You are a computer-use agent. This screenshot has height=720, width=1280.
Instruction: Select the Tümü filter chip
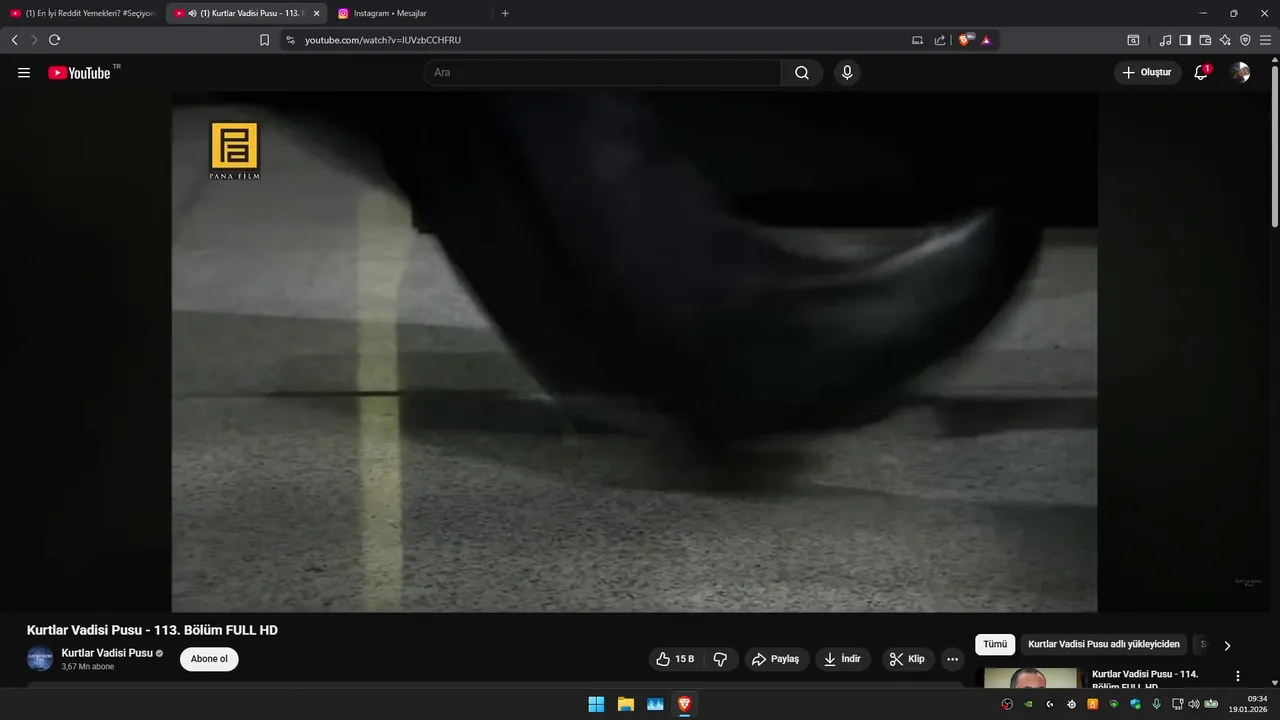point(995,645)
